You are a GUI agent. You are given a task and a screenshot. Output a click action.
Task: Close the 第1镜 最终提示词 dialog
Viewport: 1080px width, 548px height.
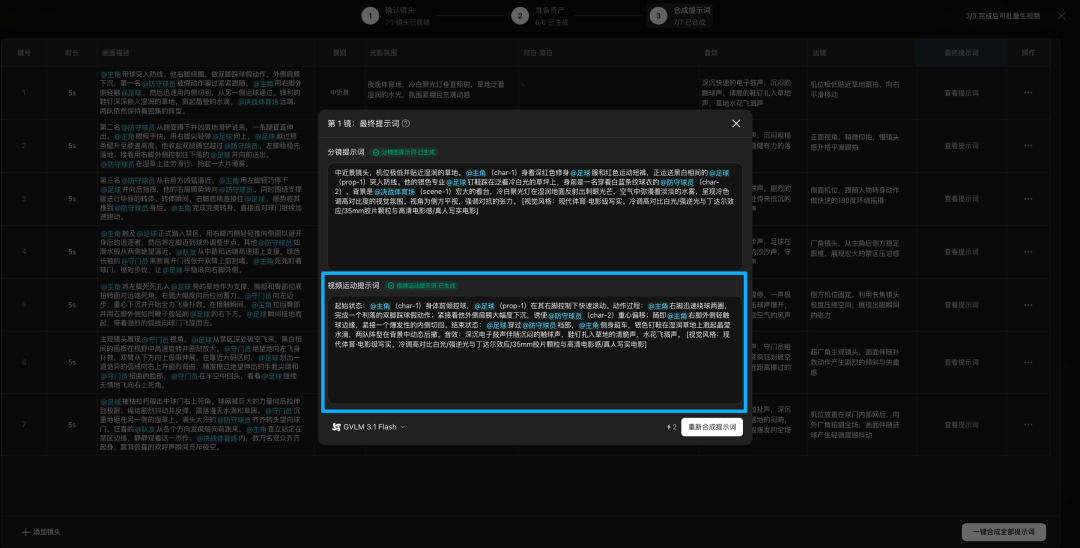(x=736, y=123)
